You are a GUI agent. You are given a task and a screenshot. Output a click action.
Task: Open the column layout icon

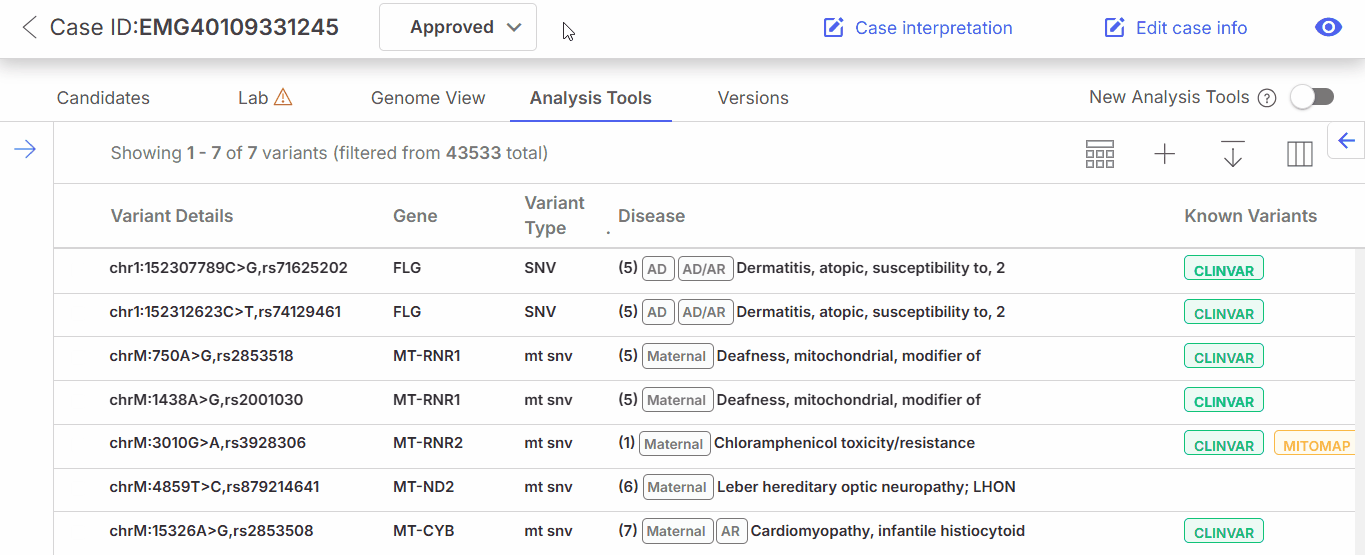coord(1299,154)
